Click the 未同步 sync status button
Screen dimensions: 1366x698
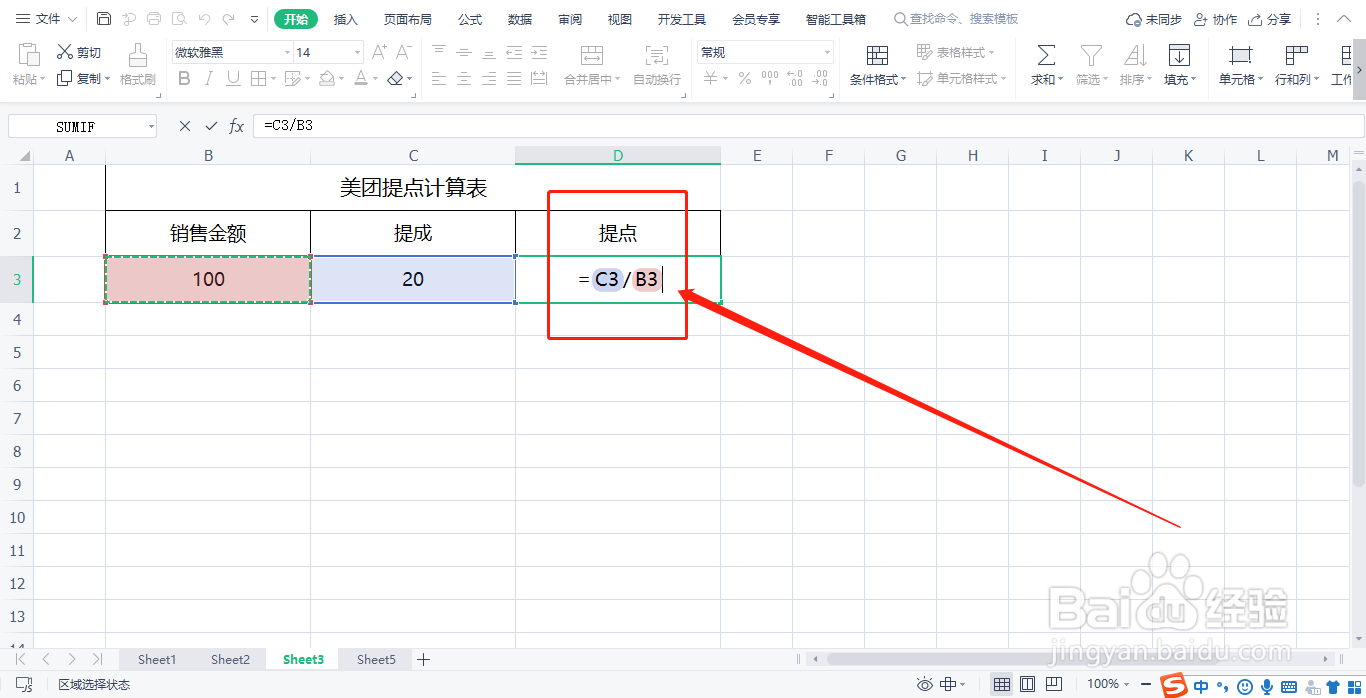[x=1153, y=19]
